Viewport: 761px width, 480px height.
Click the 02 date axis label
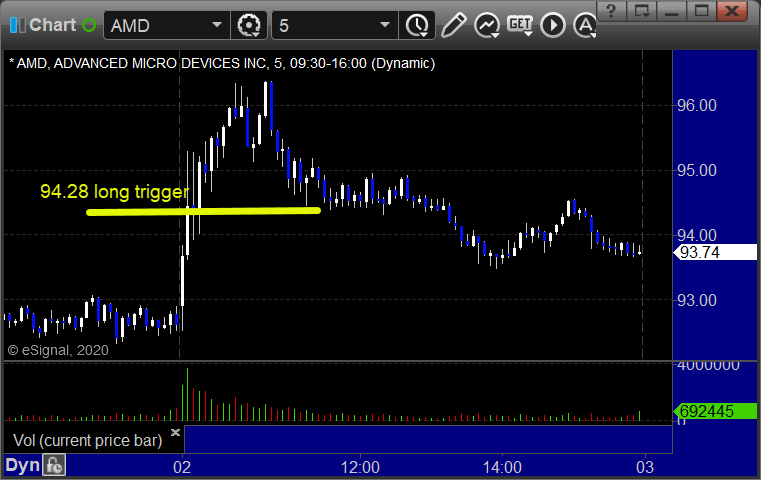182,467
